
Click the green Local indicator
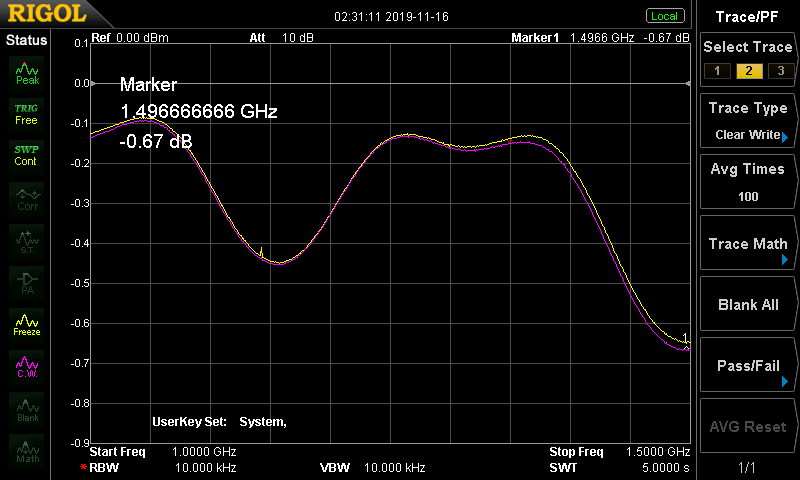[664, 16]
